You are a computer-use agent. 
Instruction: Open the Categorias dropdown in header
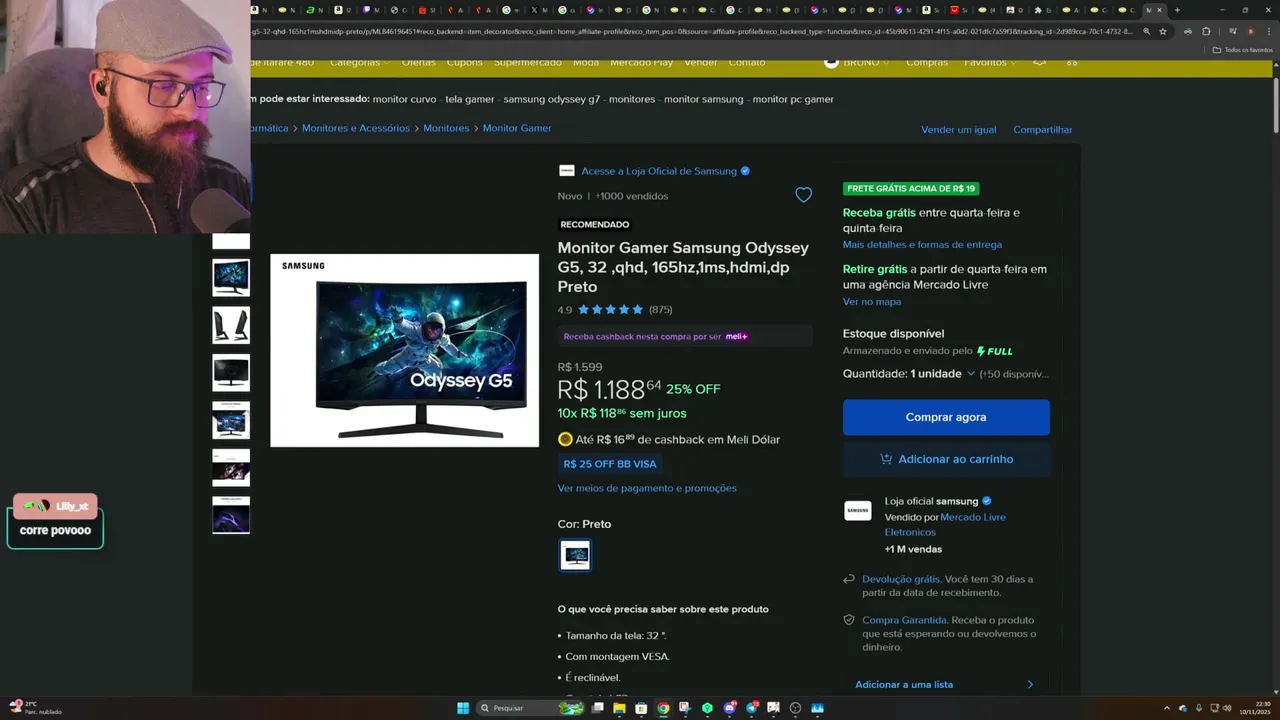click(x=359, y=62)
